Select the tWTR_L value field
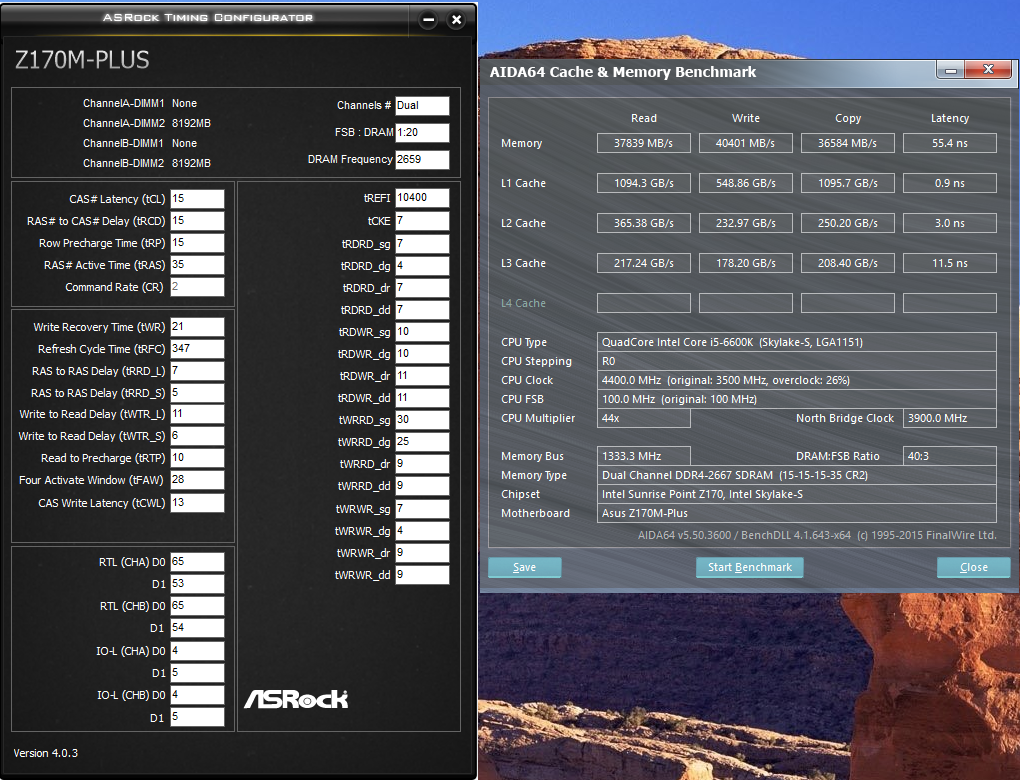This screenshot has width=1020, height=780. pos(197,414)
